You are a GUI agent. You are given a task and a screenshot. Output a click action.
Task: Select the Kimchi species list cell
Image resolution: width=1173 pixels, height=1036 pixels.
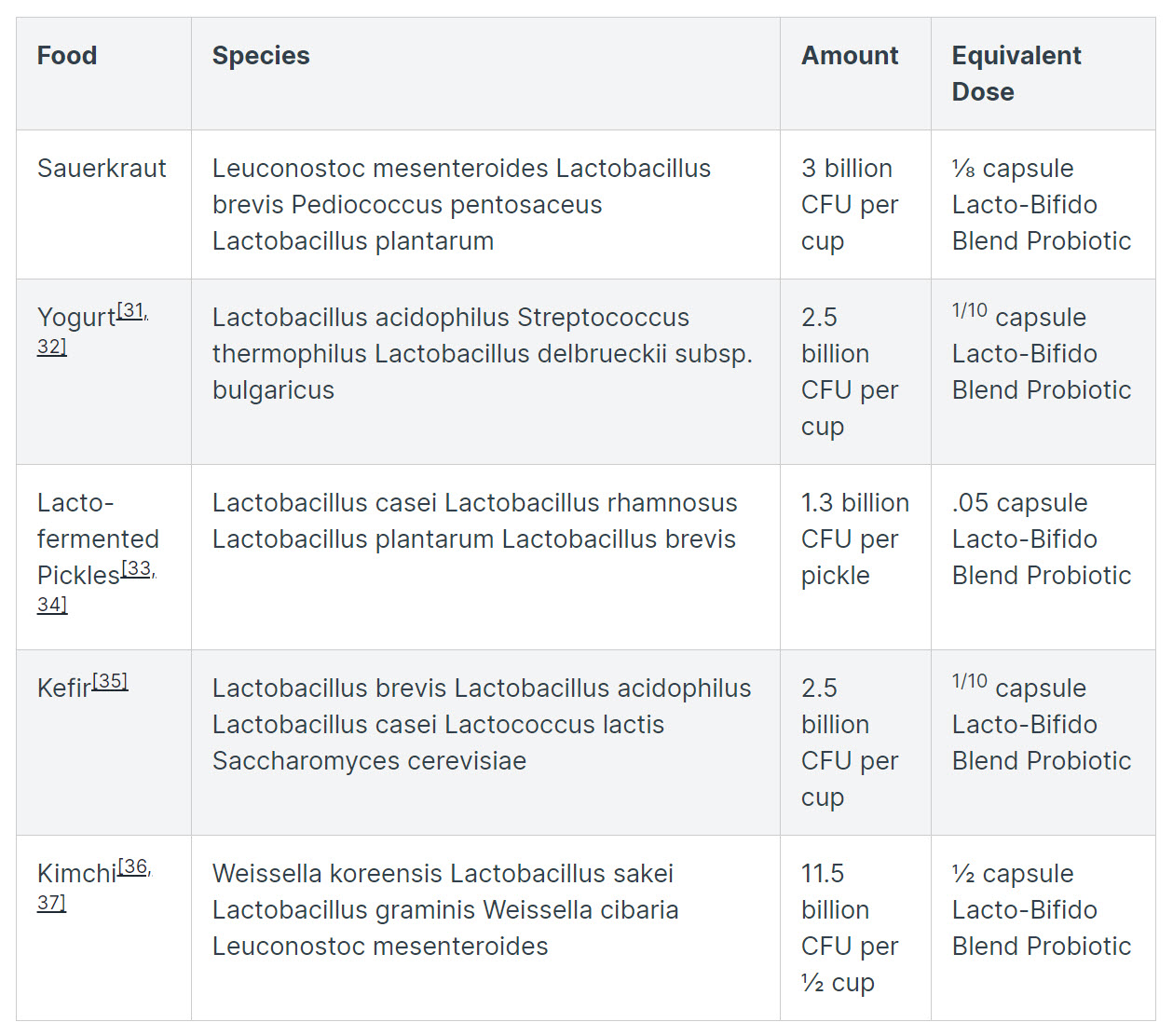(445, 910)
